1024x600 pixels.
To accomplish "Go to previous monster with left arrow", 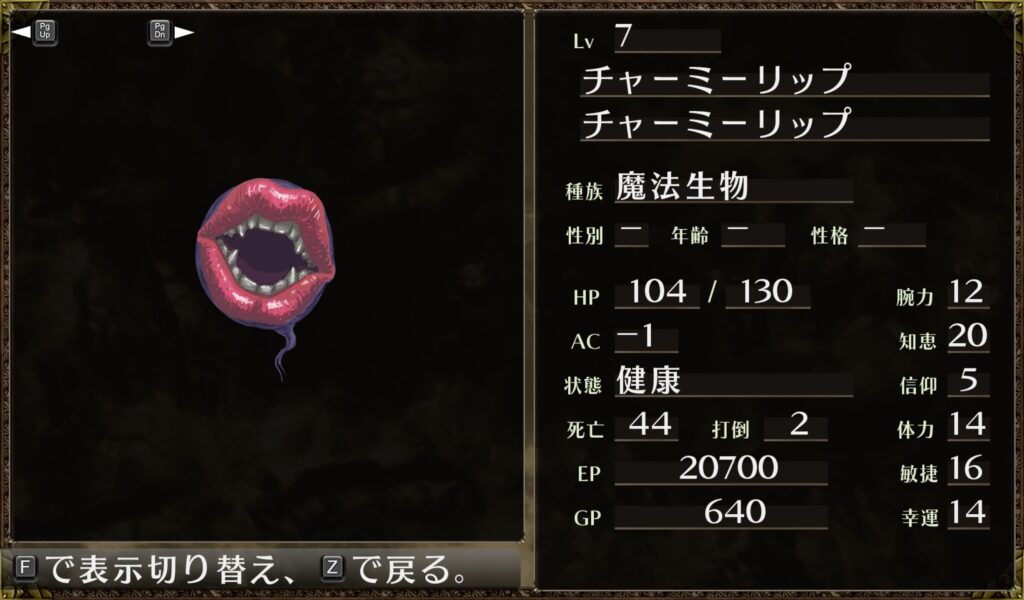I will coord(22,31).
